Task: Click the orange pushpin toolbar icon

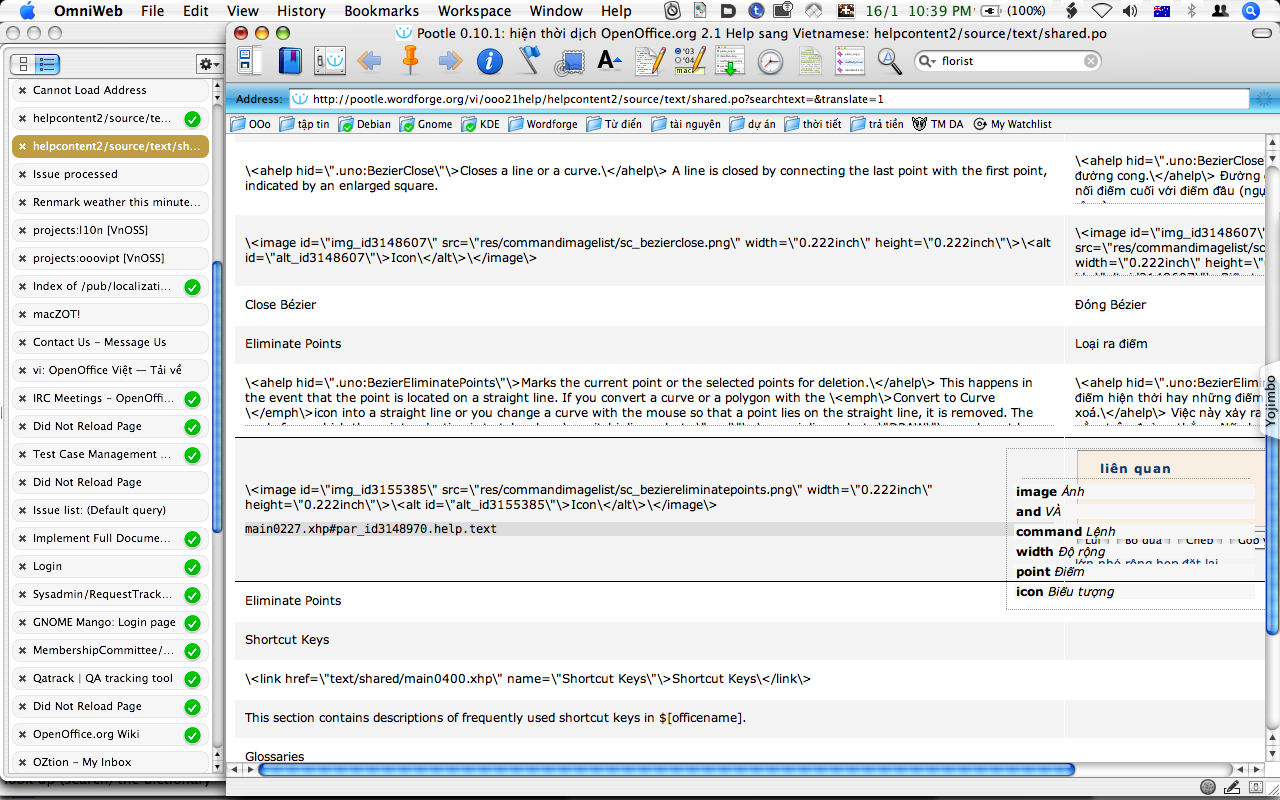Action: [409, 60]
